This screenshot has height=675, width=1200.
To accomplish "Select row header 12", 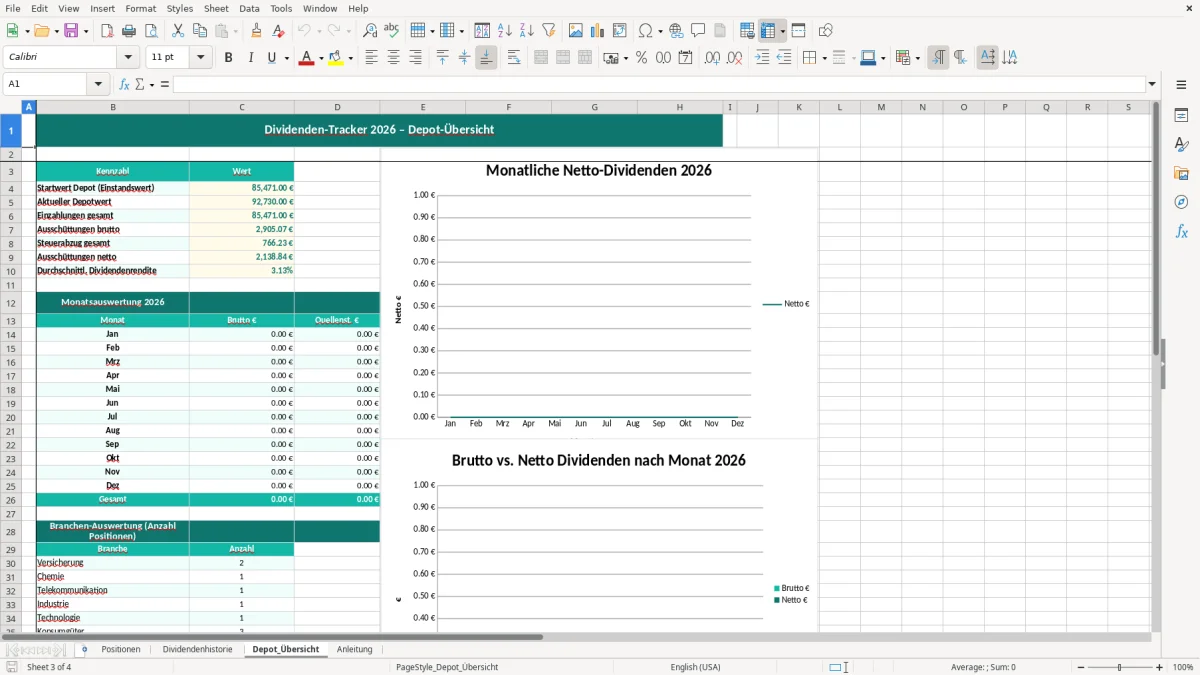I will 11,303.
